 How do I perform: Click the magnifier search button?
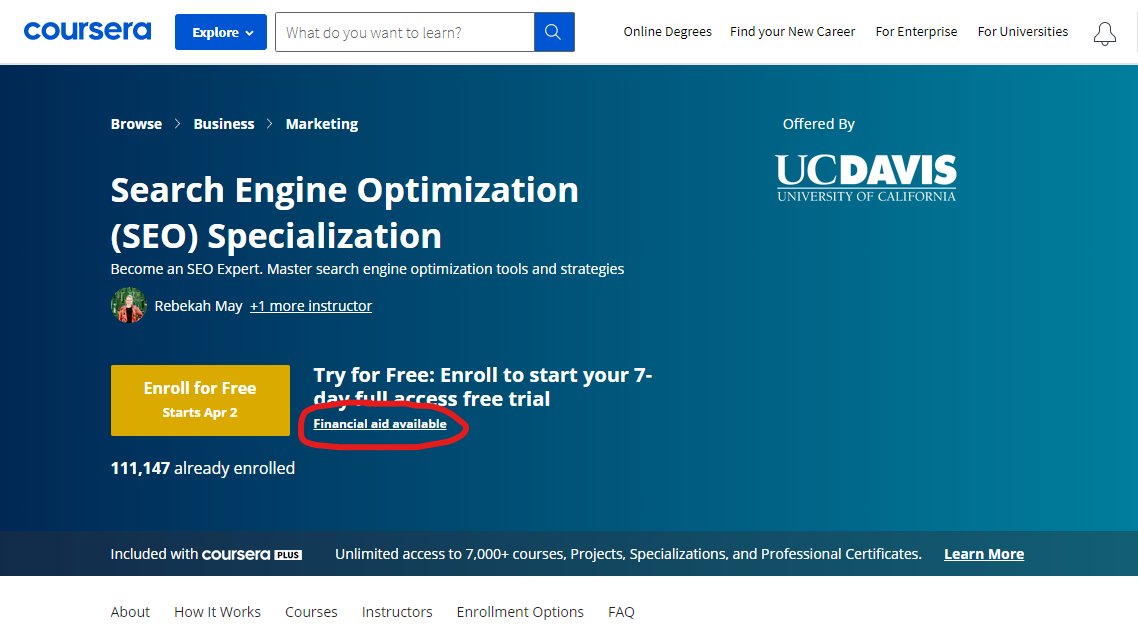tap(554, 32)
